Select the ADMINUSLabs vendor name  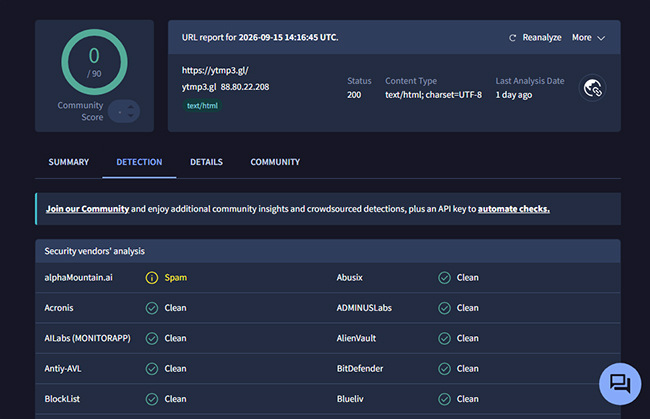364,308
